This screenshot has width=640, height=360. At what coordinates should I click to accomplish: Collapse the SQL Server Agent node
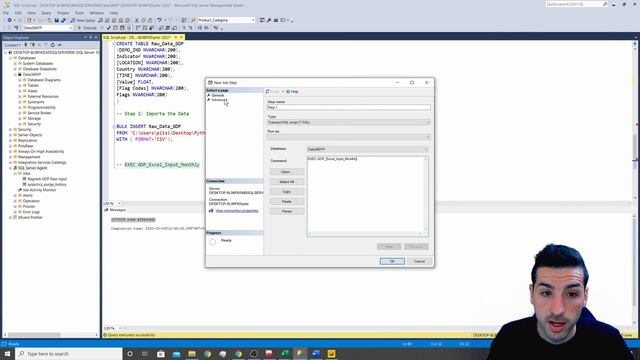coord(11,168)
